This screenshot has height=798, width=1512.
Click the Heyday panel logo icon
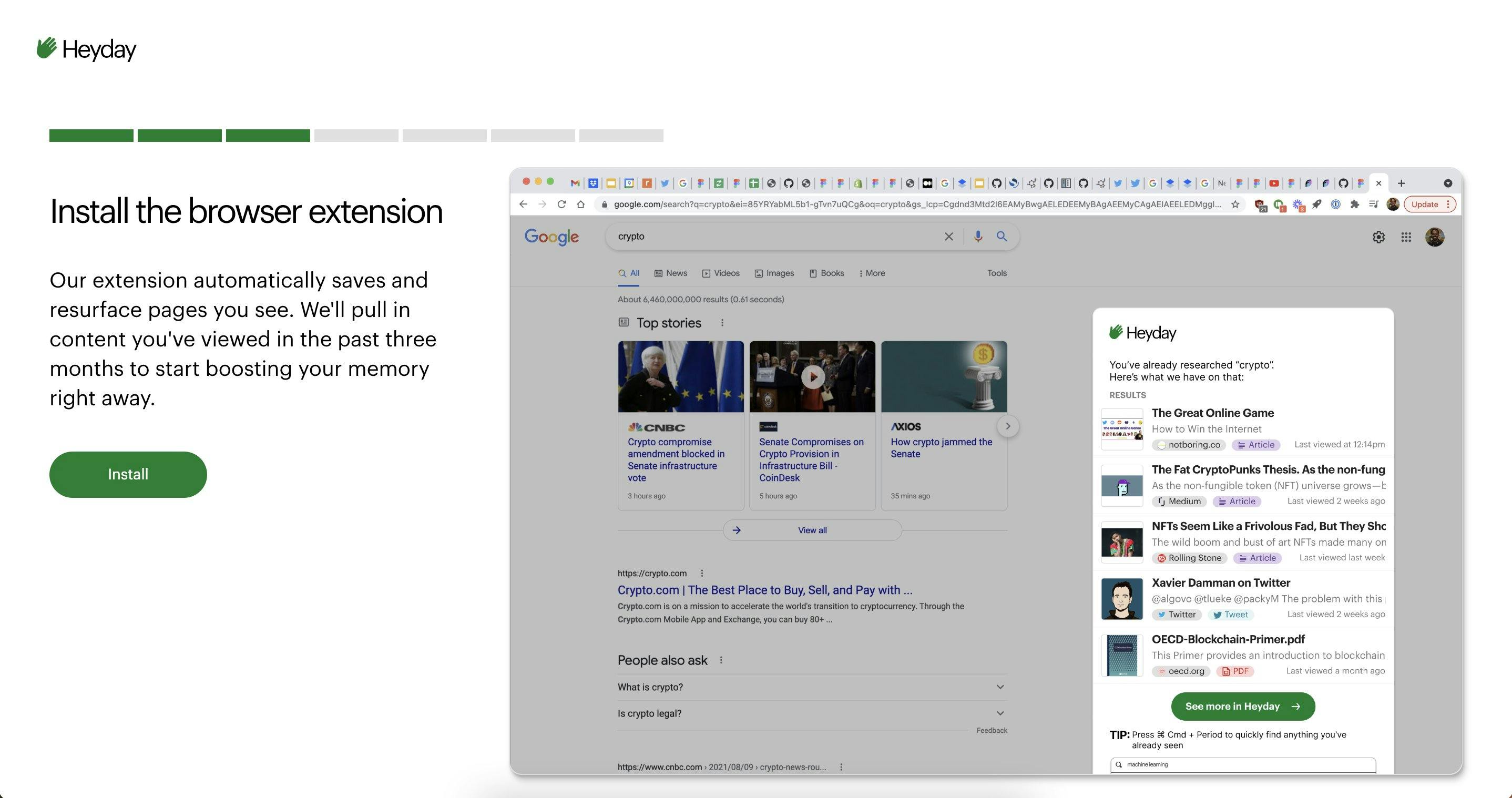tap(1113, 330)
